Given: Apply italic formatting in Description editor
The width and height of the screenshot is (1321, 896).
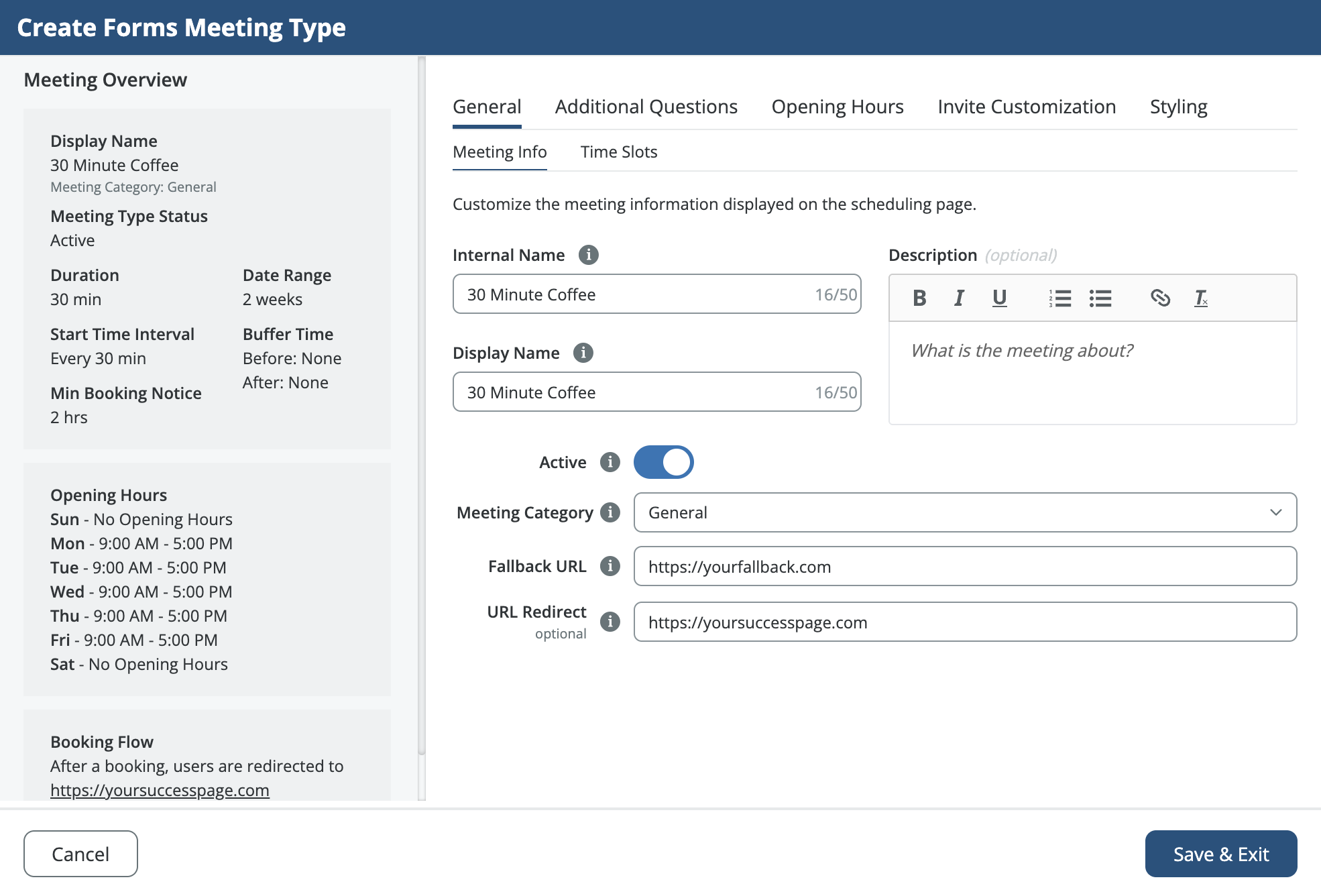Looking at the screenshot, I should tap(960, 298).
